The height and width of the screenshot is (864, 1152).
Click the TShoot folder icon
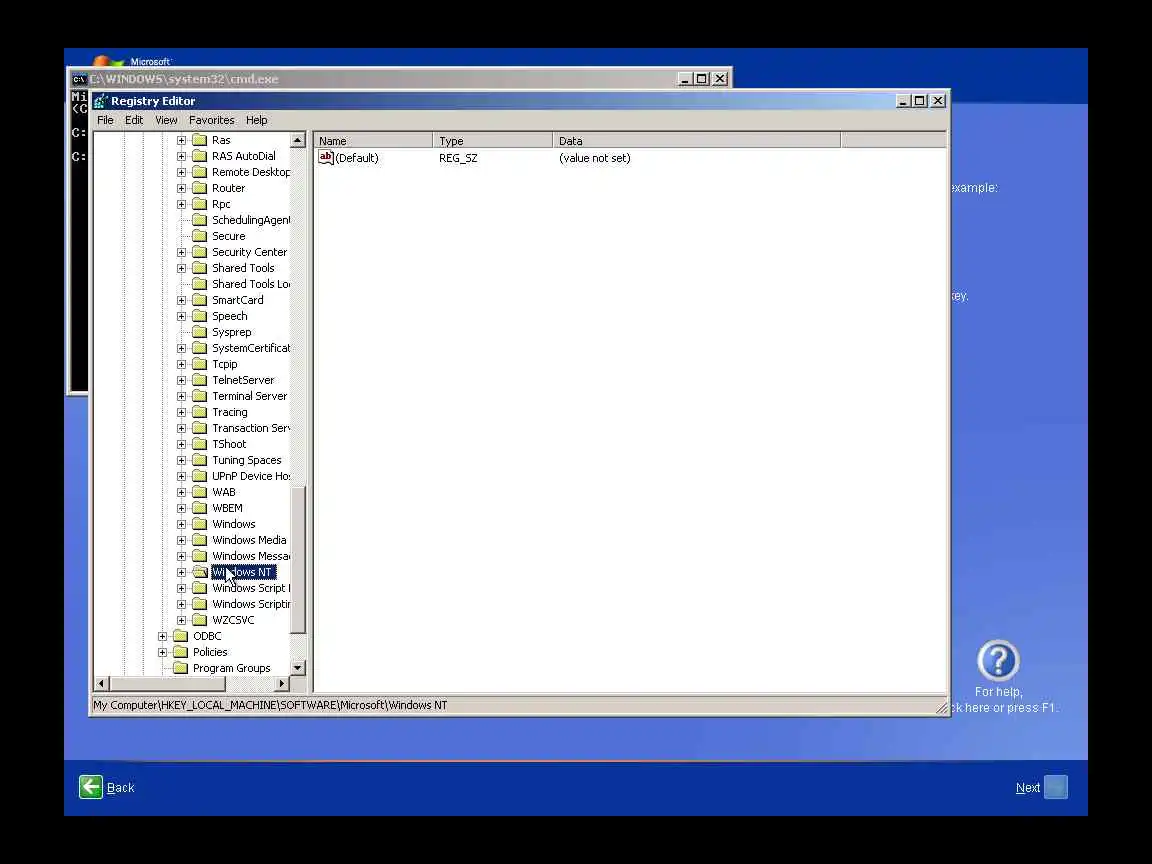[x=200, y=444]
